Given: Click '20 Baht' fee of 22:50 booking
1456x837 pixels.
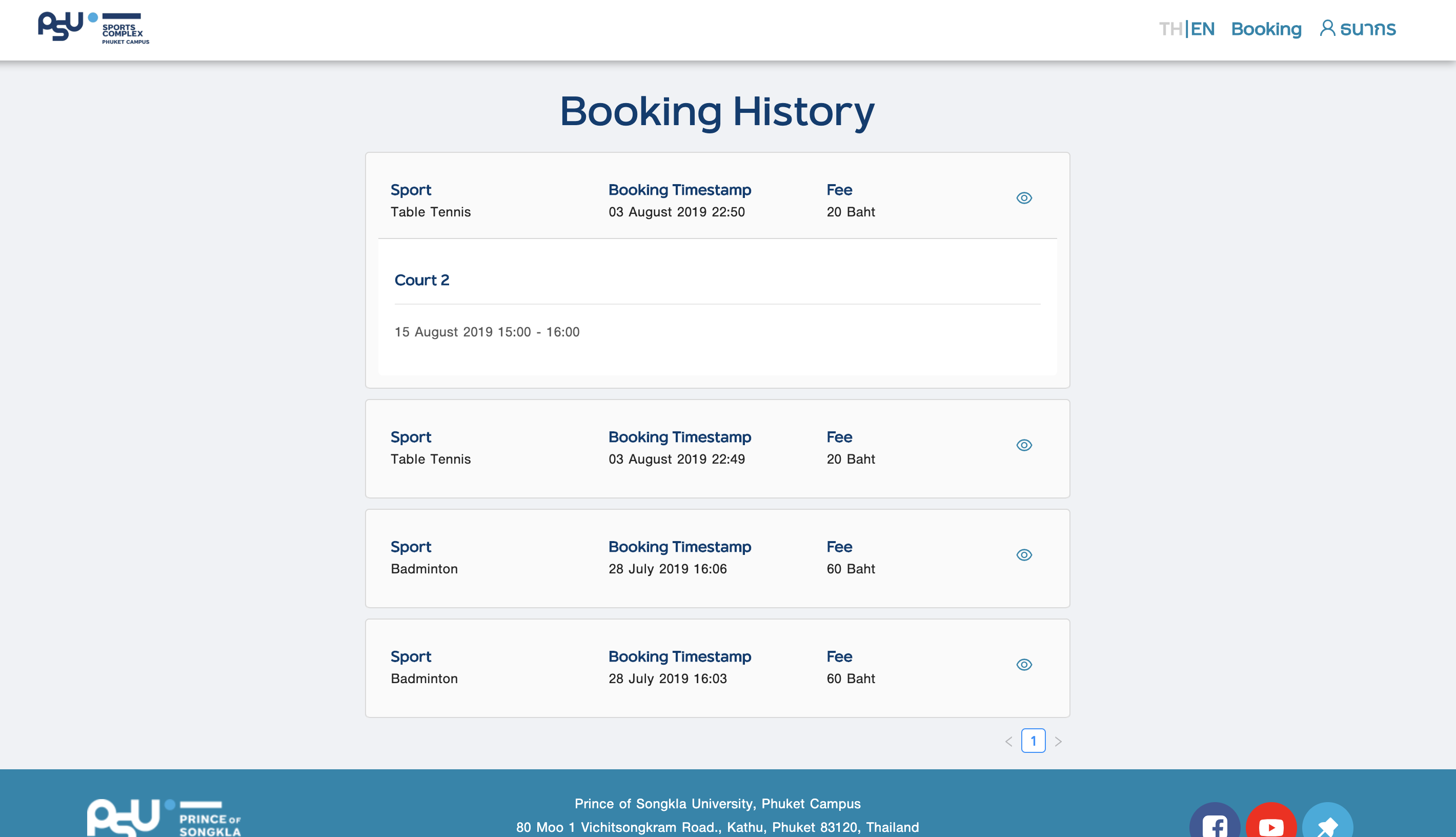Looking at the screenshot, I should [x=851, y=211].
